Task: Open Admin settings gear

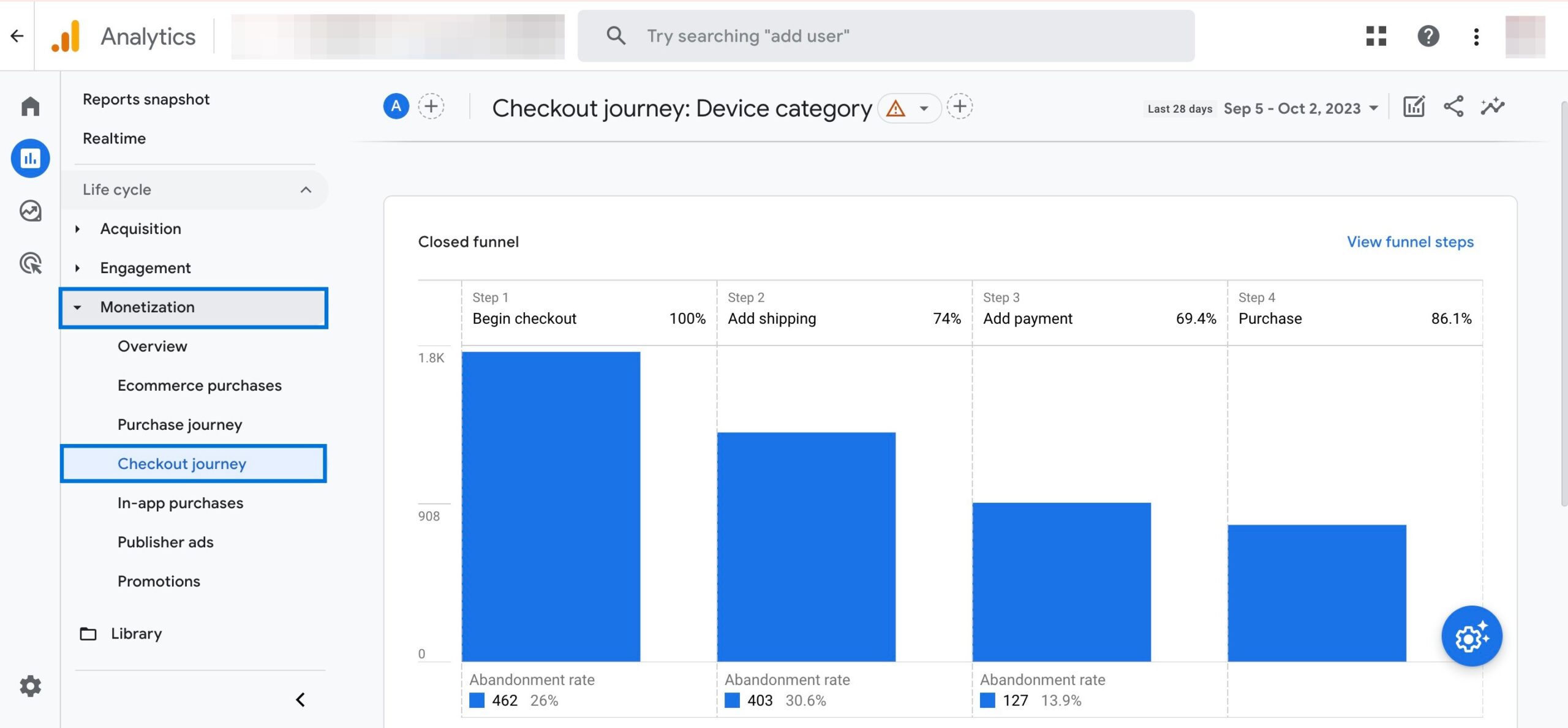Action: tap(30, 686)
